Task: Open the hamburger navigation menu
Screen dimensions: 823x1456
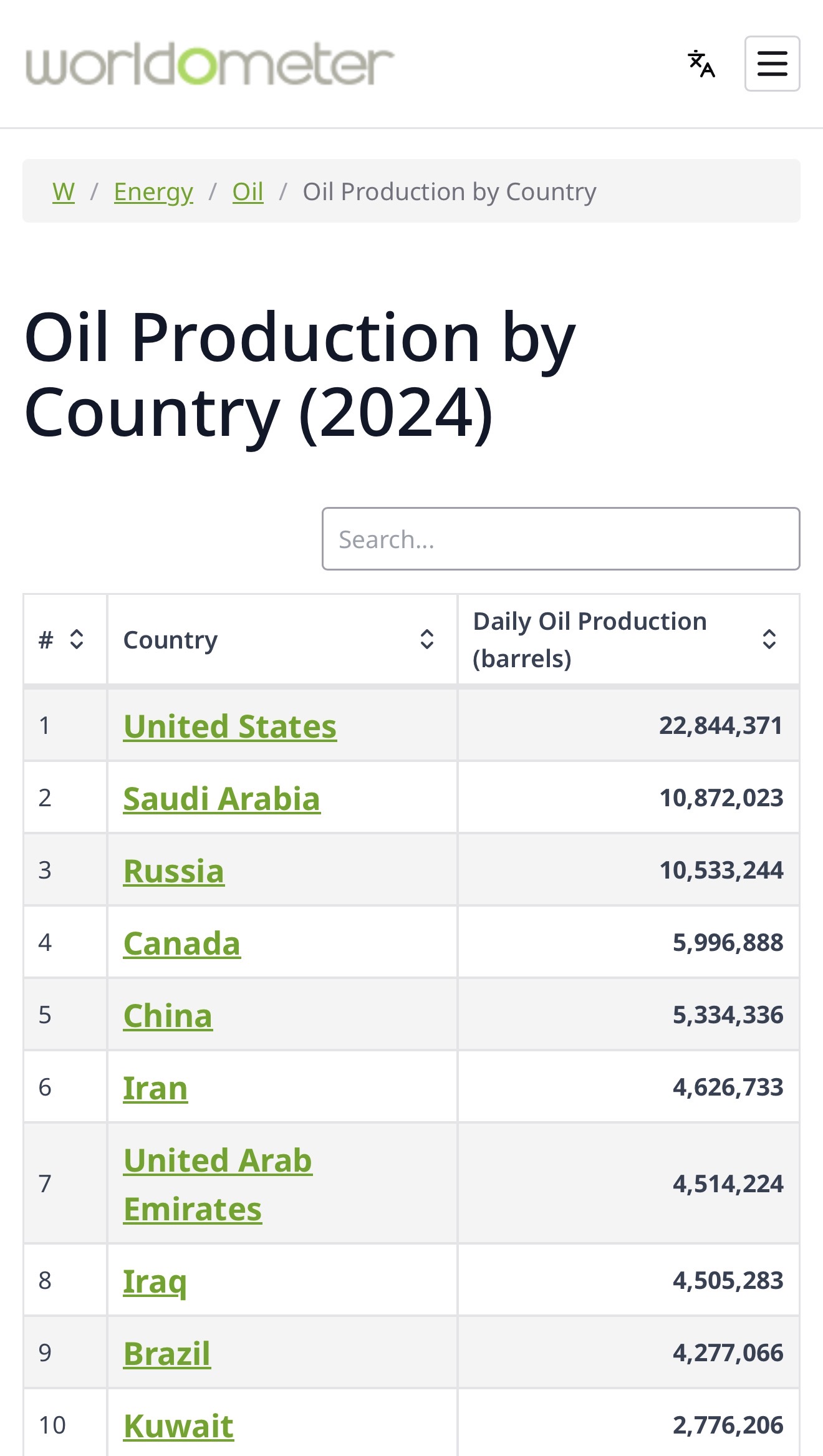Action: point(772,64)
